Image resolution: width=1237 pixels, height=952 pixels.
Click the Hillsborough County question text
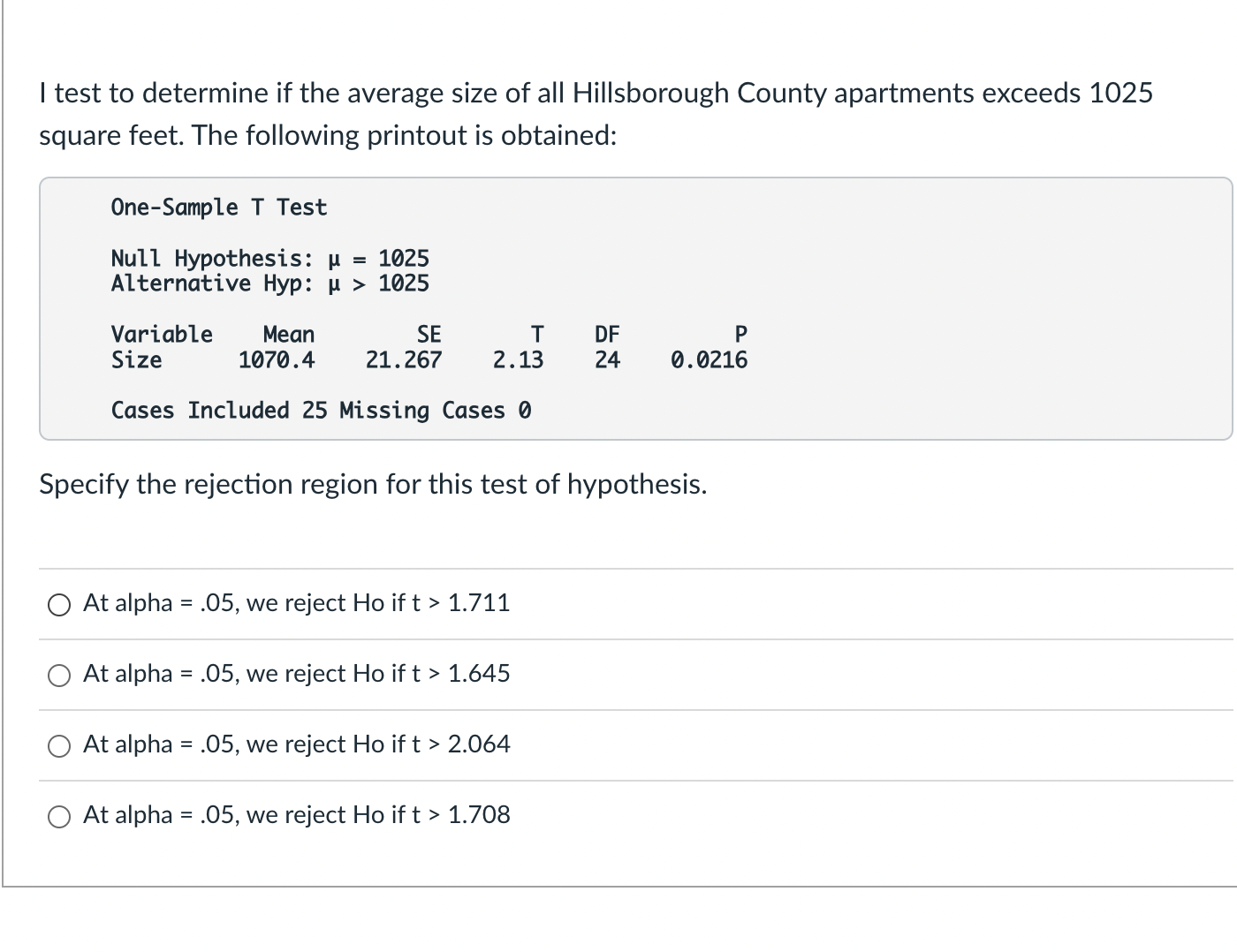coord(596,113)
